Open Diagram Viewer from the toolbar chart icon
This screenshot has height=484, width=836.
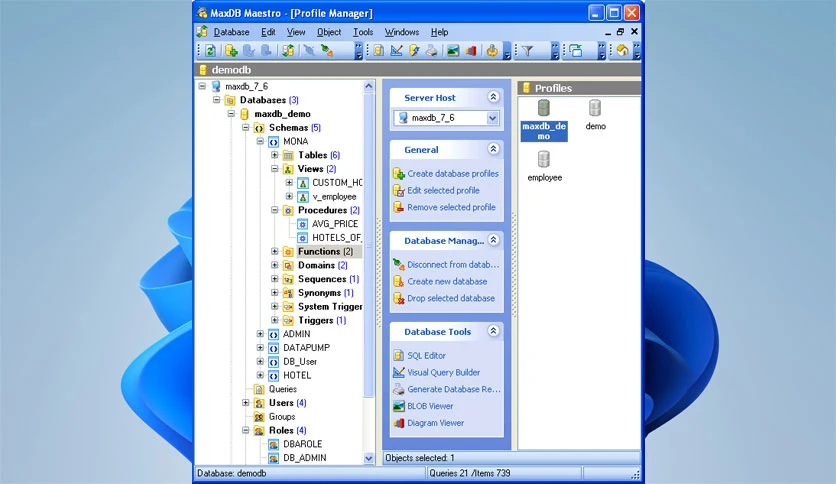click(470, 51)
